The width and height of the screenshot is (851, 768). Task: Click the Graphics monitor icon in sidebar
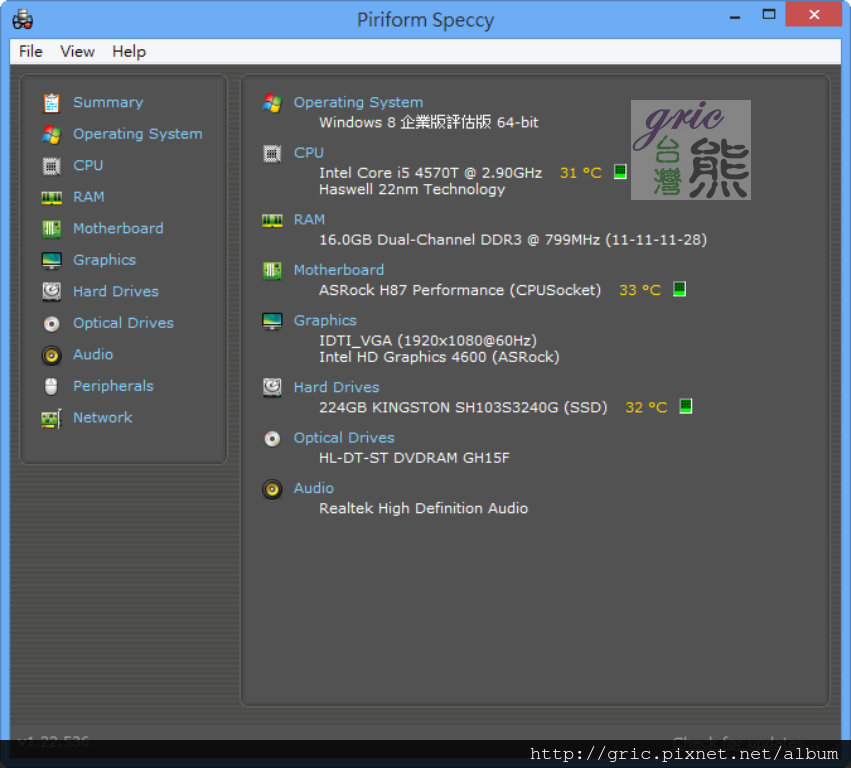[x=52, y=261]
